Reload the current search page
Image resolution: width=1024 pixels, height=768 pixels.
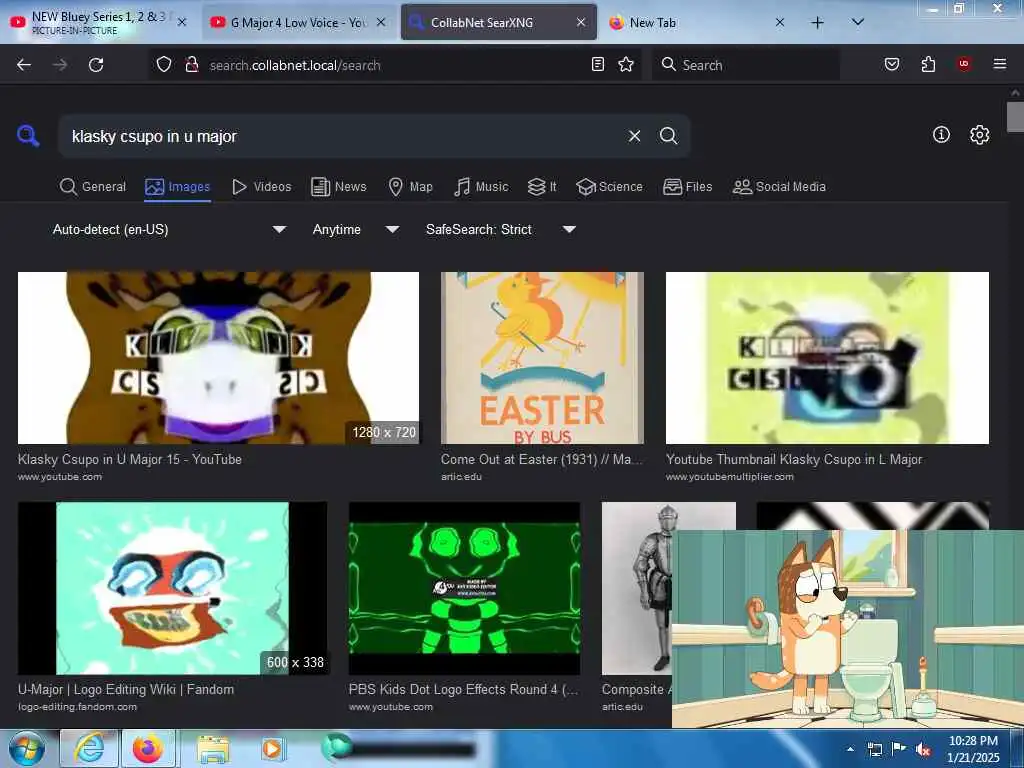(x=96, y=65)
